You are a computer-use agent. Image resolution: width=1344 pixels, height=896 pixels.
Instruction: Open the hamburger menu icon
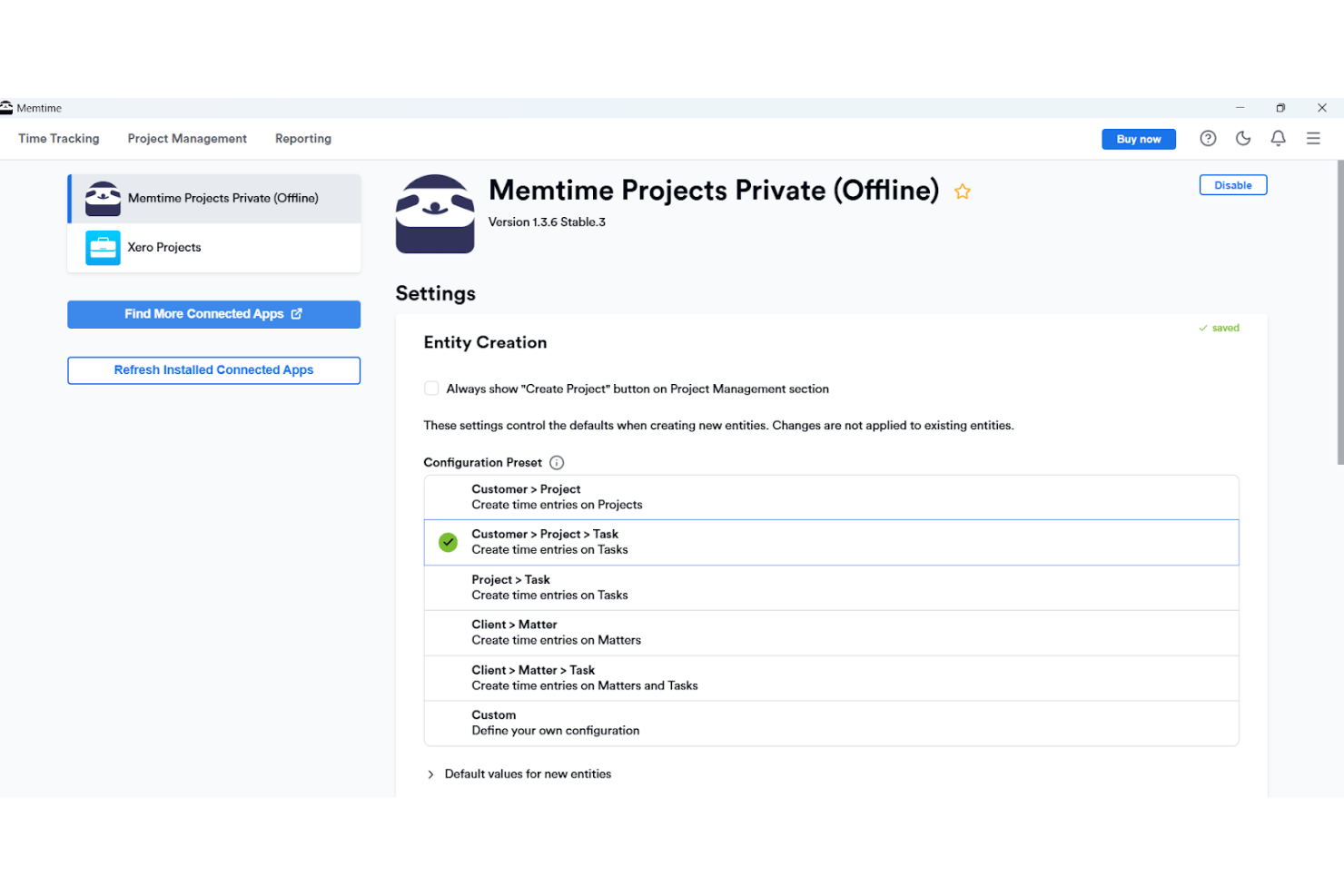tap(1313, 138)
